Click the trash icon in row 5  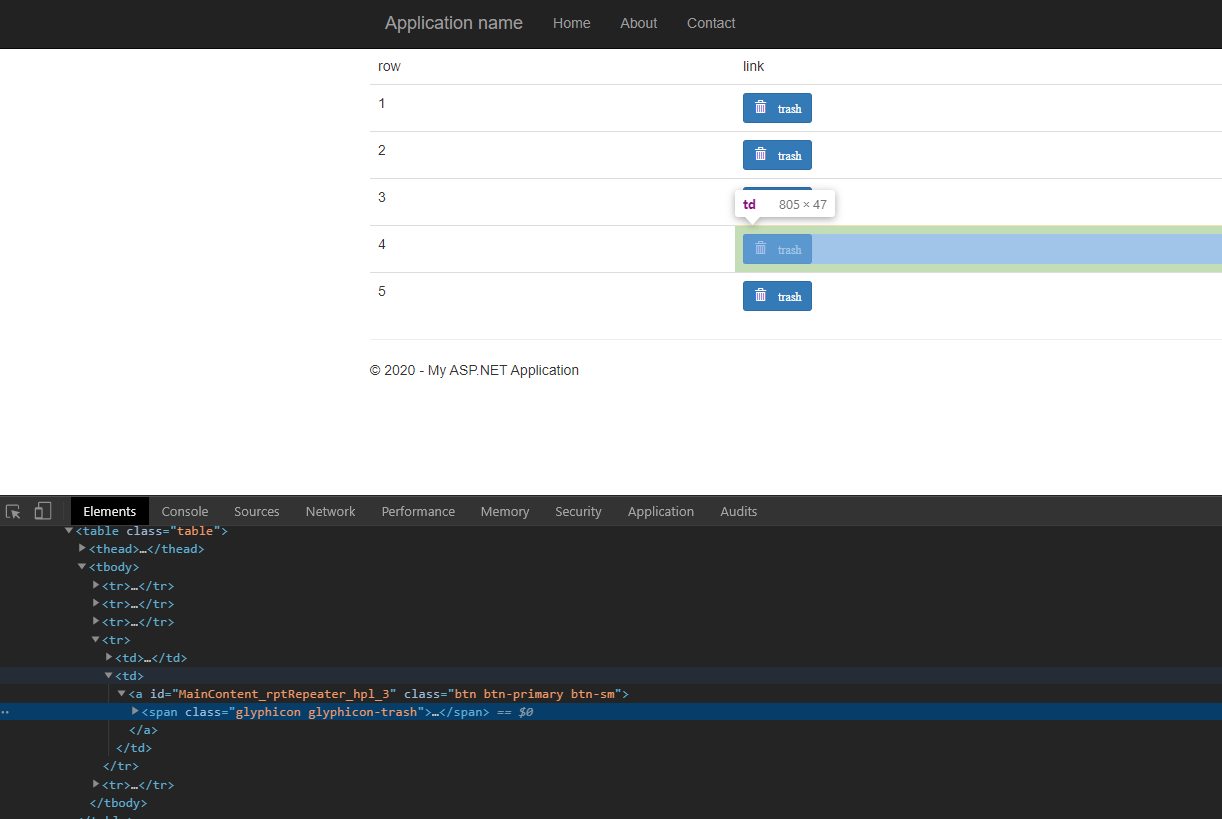click(x=760, y=295)
